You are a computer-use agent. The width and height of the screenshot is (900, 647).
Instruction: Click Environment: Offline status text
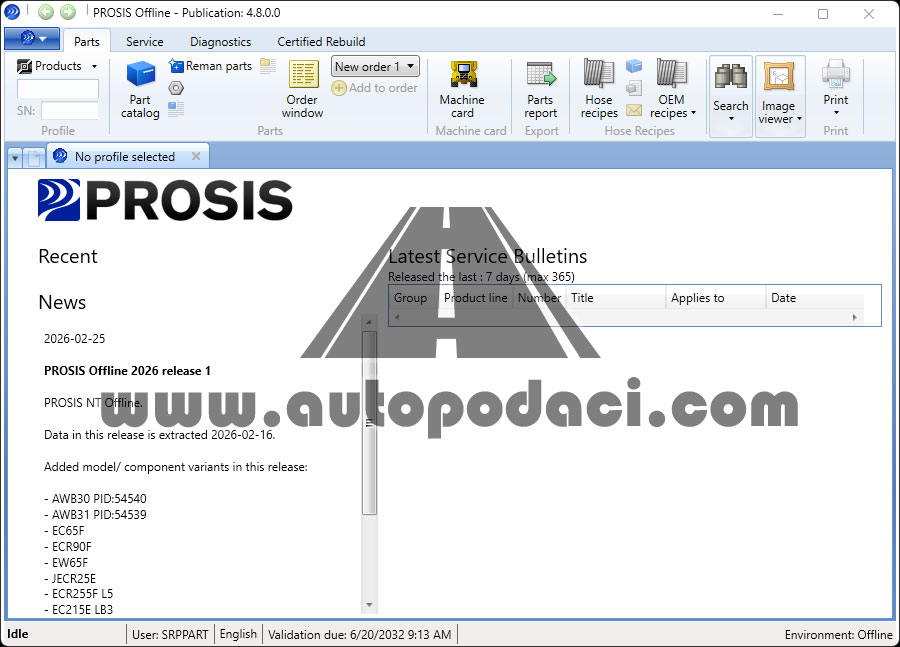pos(839,634)
